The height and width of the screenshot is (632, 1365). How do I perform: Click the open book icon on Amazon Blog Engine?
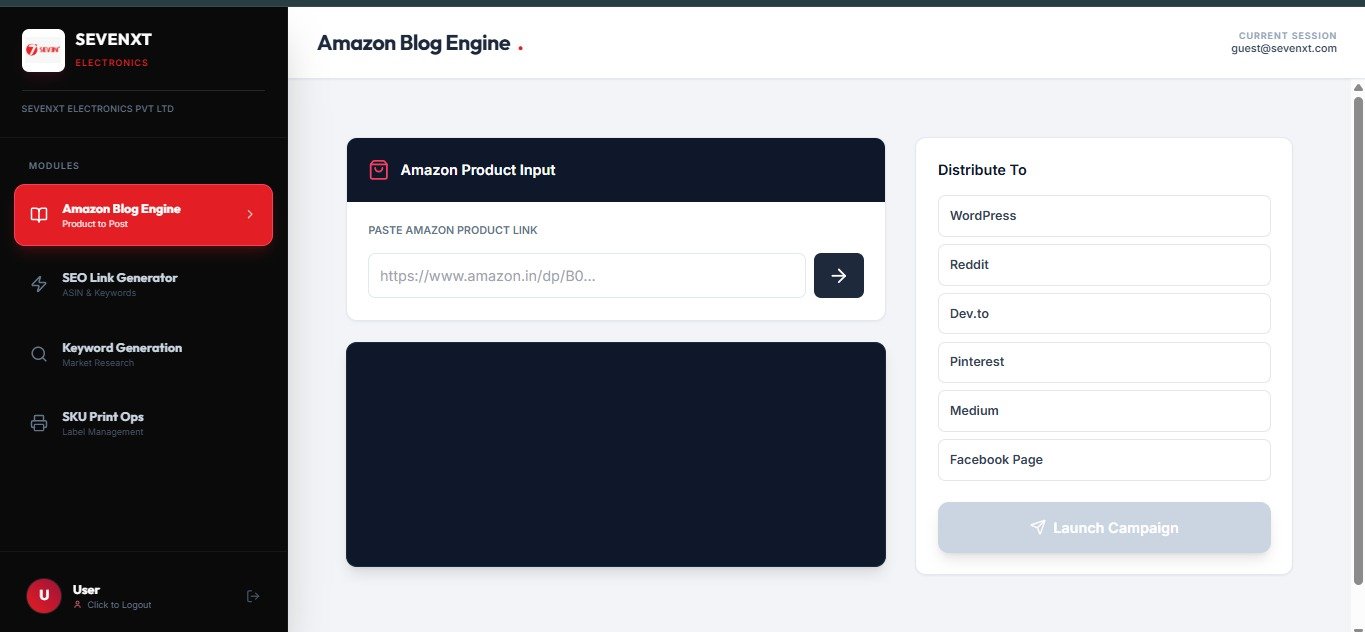pos(39,215)
